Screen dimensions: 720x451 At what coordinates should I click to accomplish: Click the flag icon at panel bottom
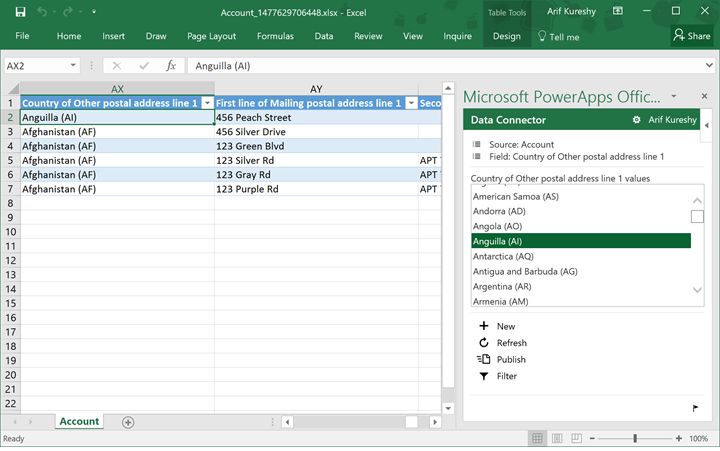click(696, 408)
